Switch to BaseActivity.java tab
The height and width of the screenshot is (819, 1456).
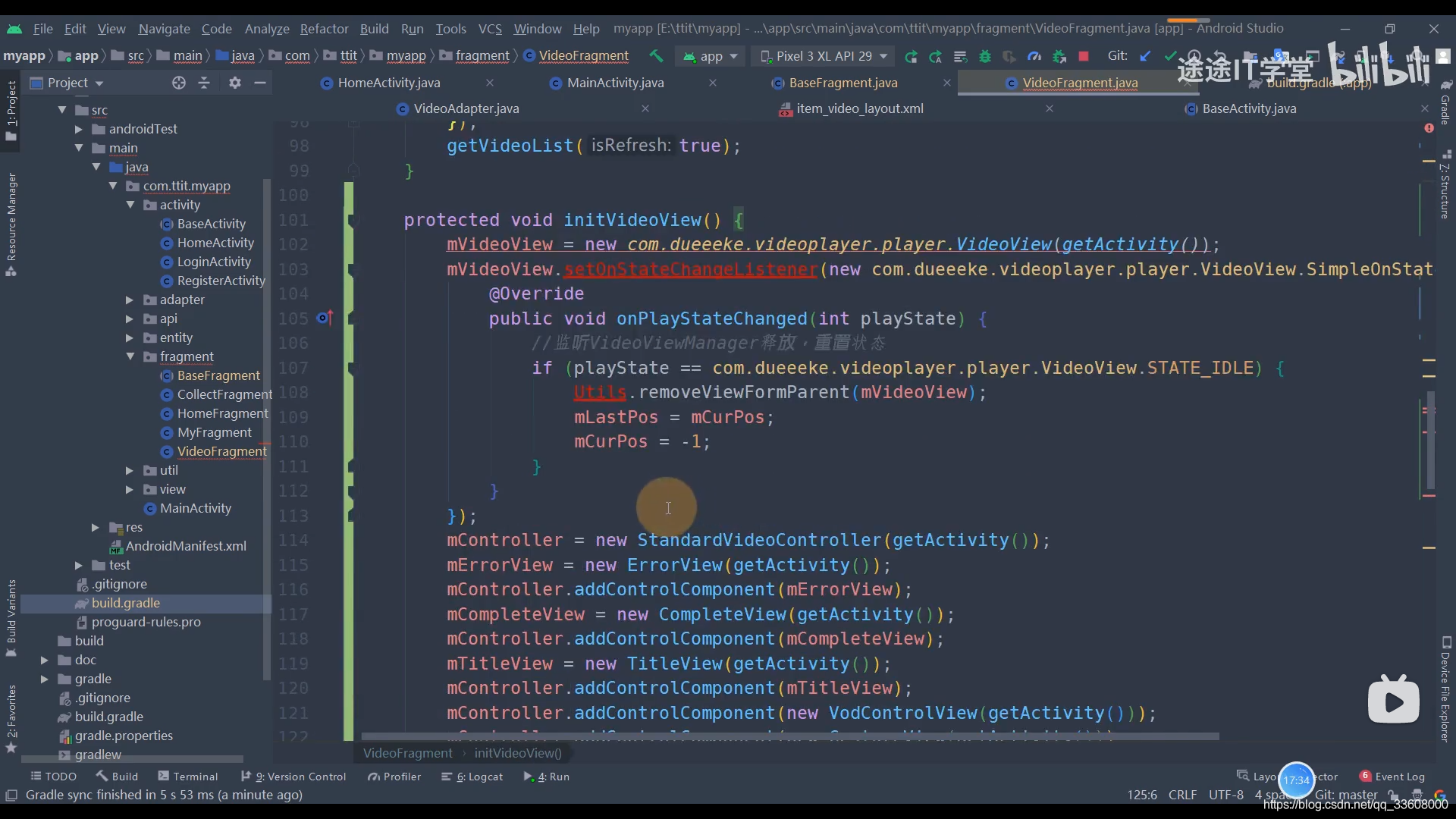[x=1249, y=108]
